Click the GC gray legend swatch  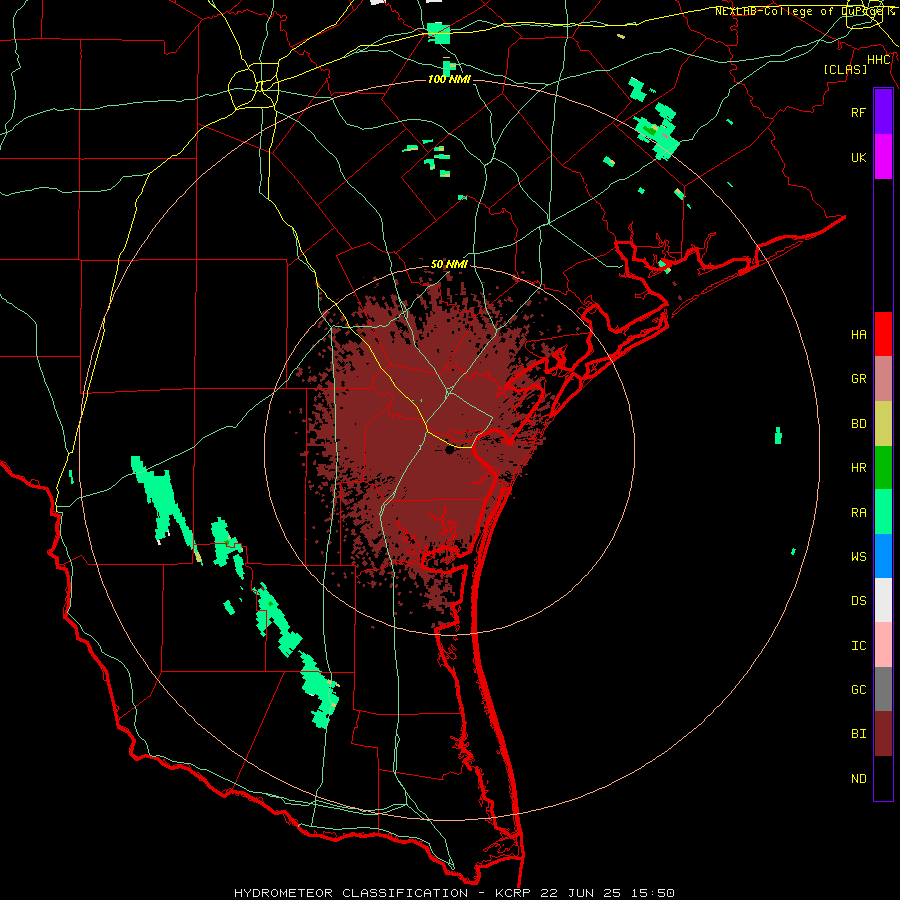[883, 689]
